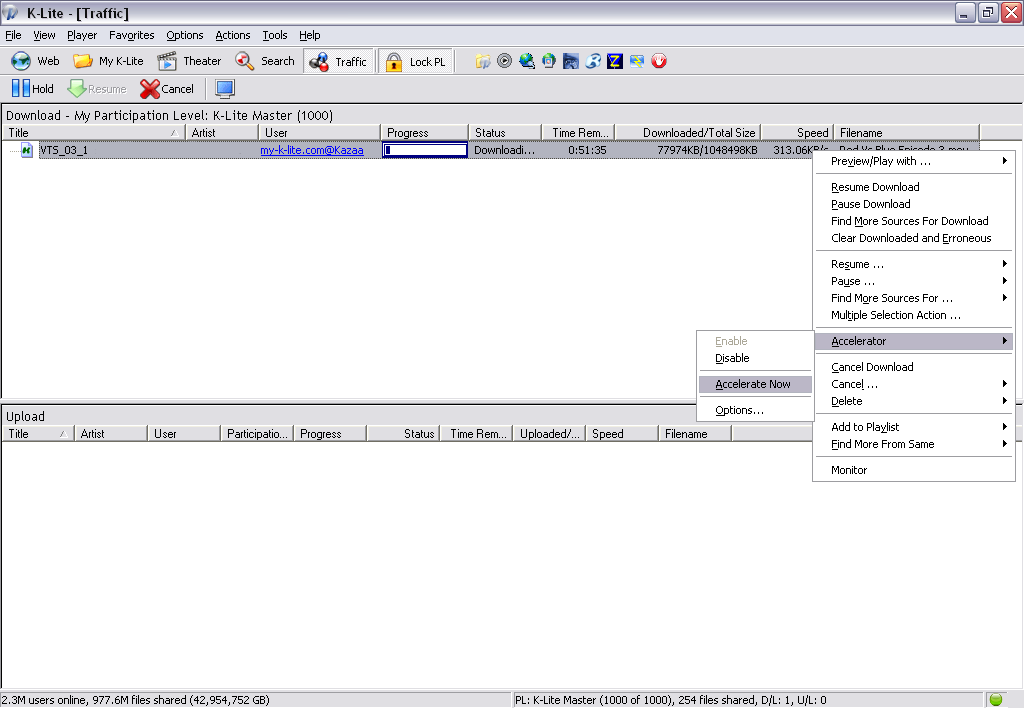The width and height of the screenshot is (1024, 708).
Task: Click the blue letter R icon
Action: [593, 61]
